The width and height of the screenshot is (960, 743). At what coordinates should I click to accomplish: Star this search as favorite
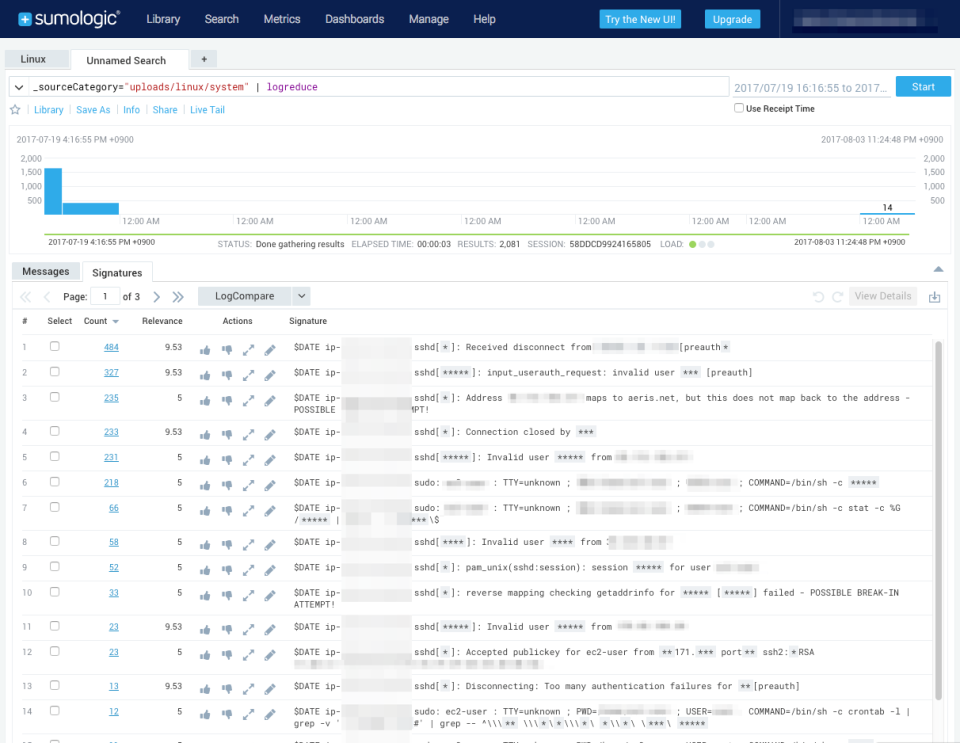[x=14, y=110]
